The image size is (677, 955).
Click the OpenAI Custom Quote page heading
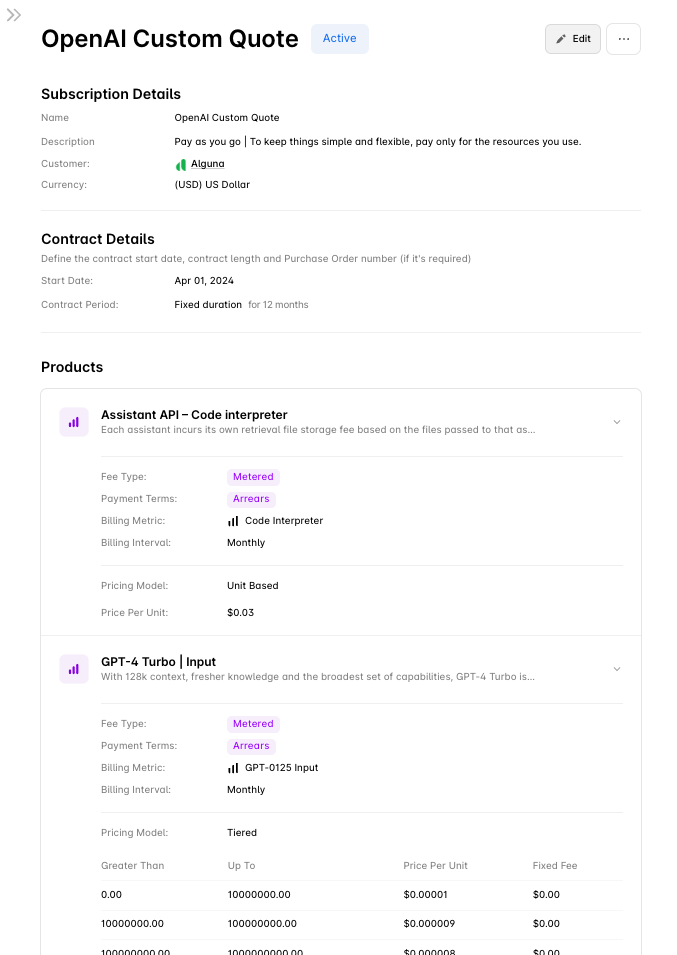[169, 39]
